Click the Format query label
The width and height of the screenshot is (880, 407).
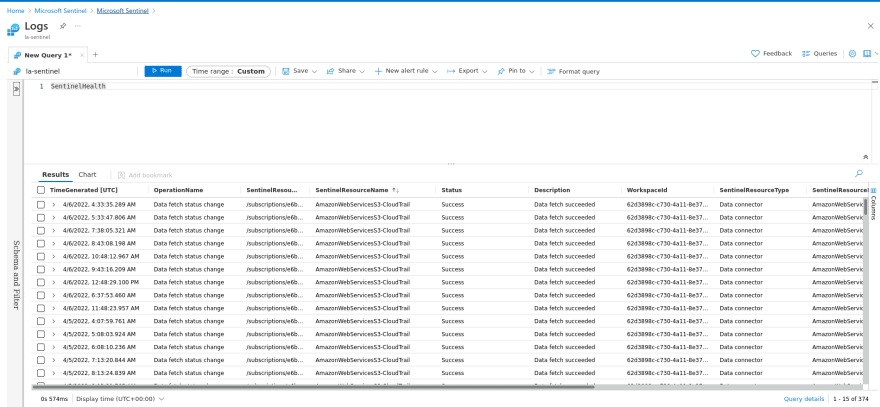[x=579, y=72]
